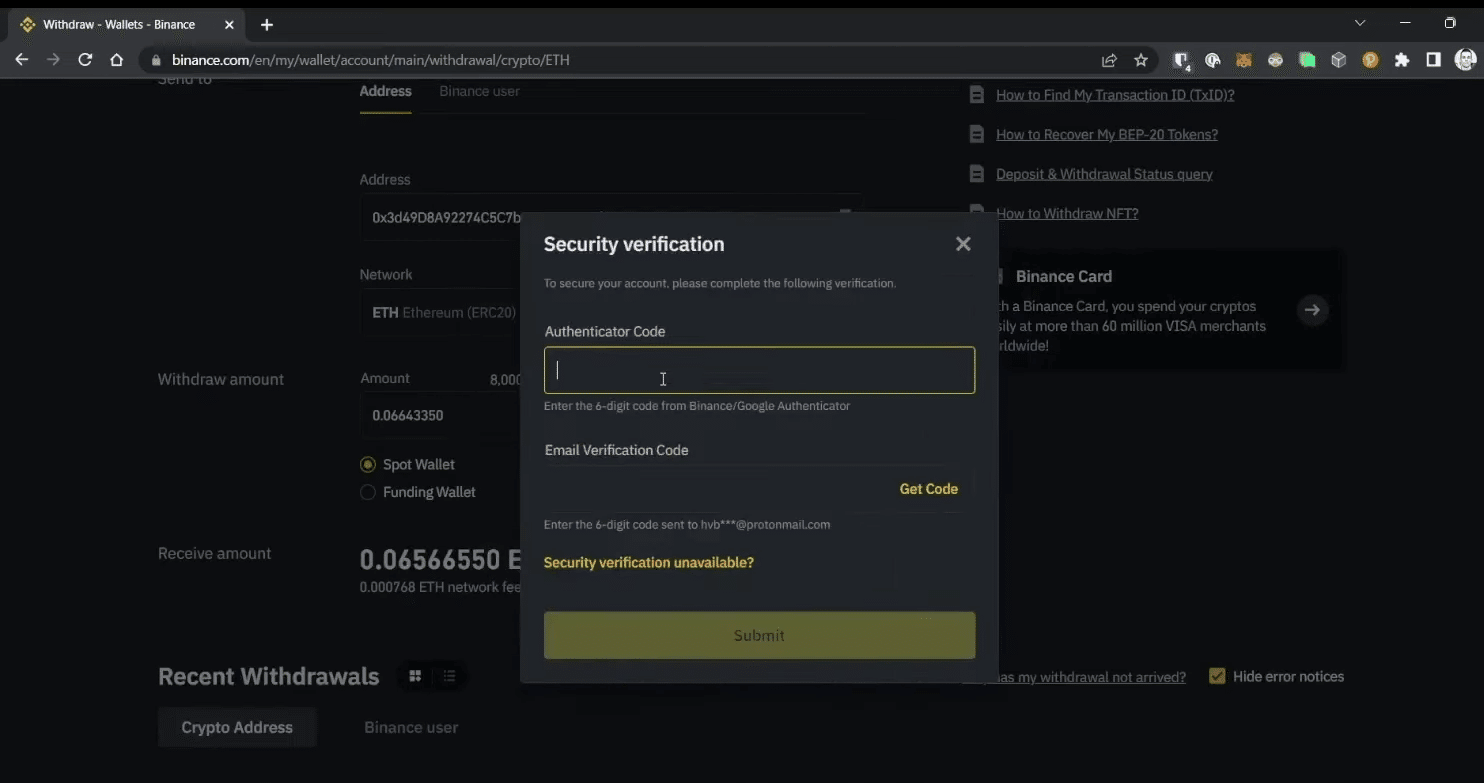1484x783 pixels.
Task: Open the MetaMask fox extension
Action: tap(1244, 60)
